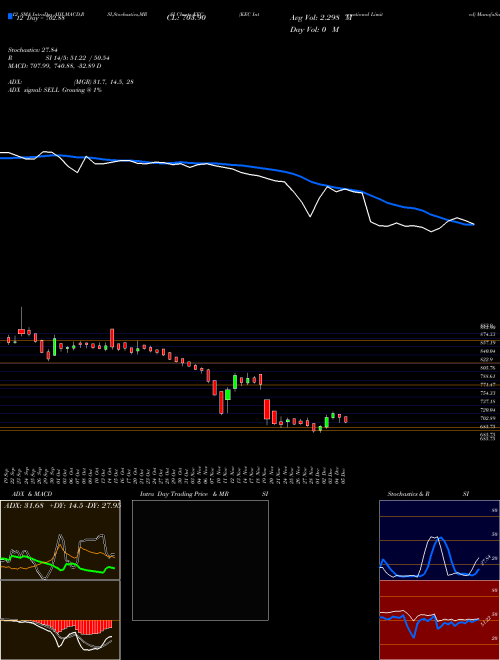
Task: Select the 'Avg Vol: 2.298 M' text
Action: pos(321,18)
